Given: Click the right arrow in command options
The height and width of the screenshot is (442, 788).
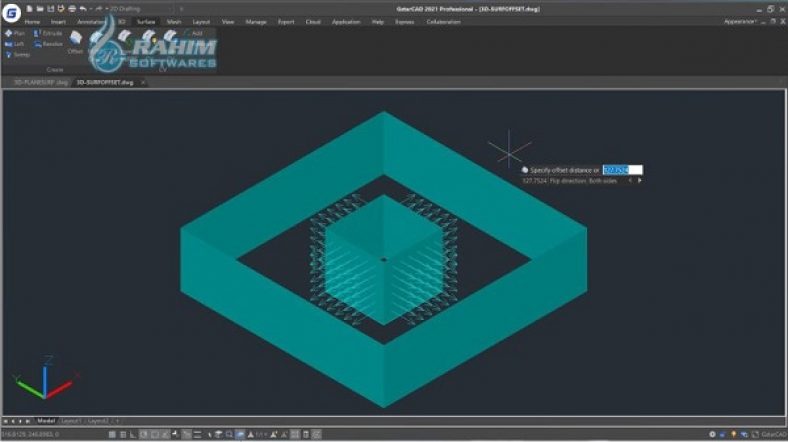Looking at the screenshot, I should pos(640,180).
